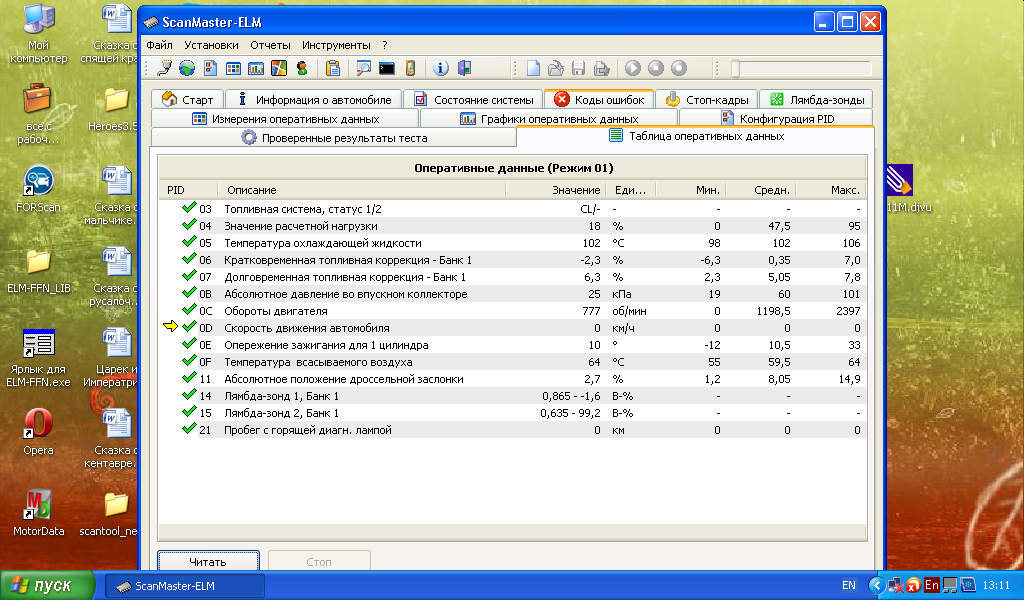Click the round record button in toolbar
The width and height of the screenshot is (1024, 600).
pyautogui.click(x=679, y=68)
